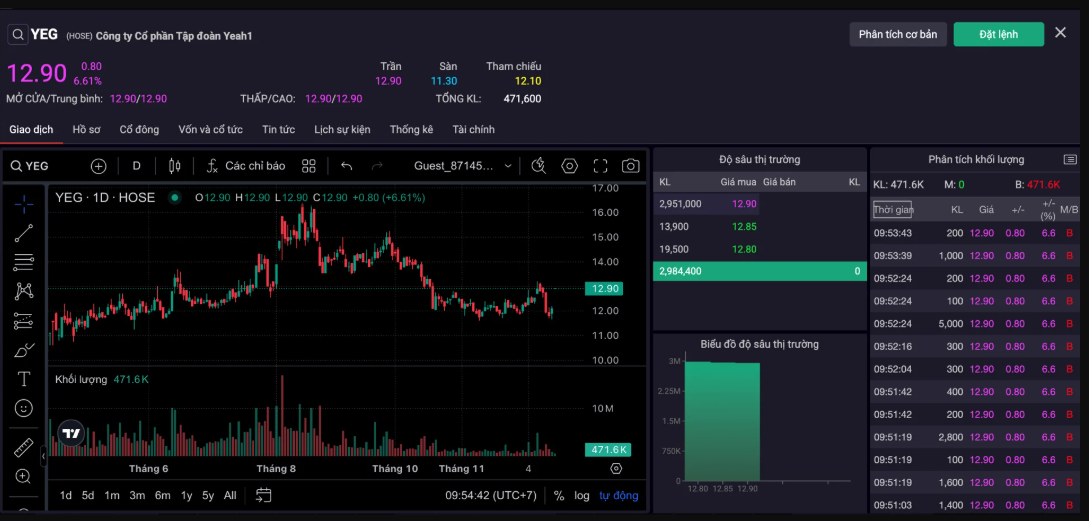Image resolution: width=1089 pixels, height=521 pixels.
Task: Click the Đặt lệnh order button
Action: click(x=999, y=34)
